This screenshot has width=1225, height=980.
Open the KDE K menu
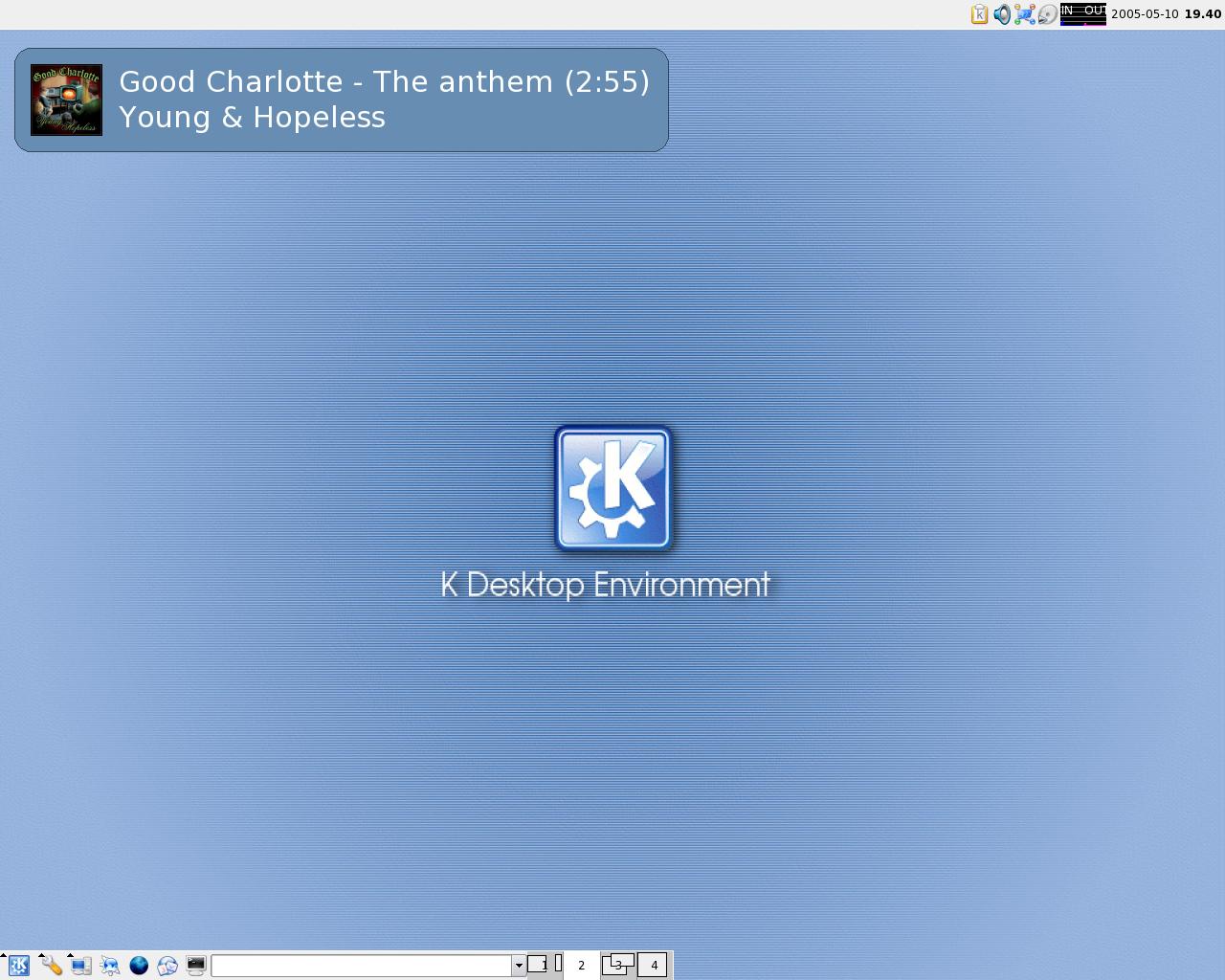point(18,966)
